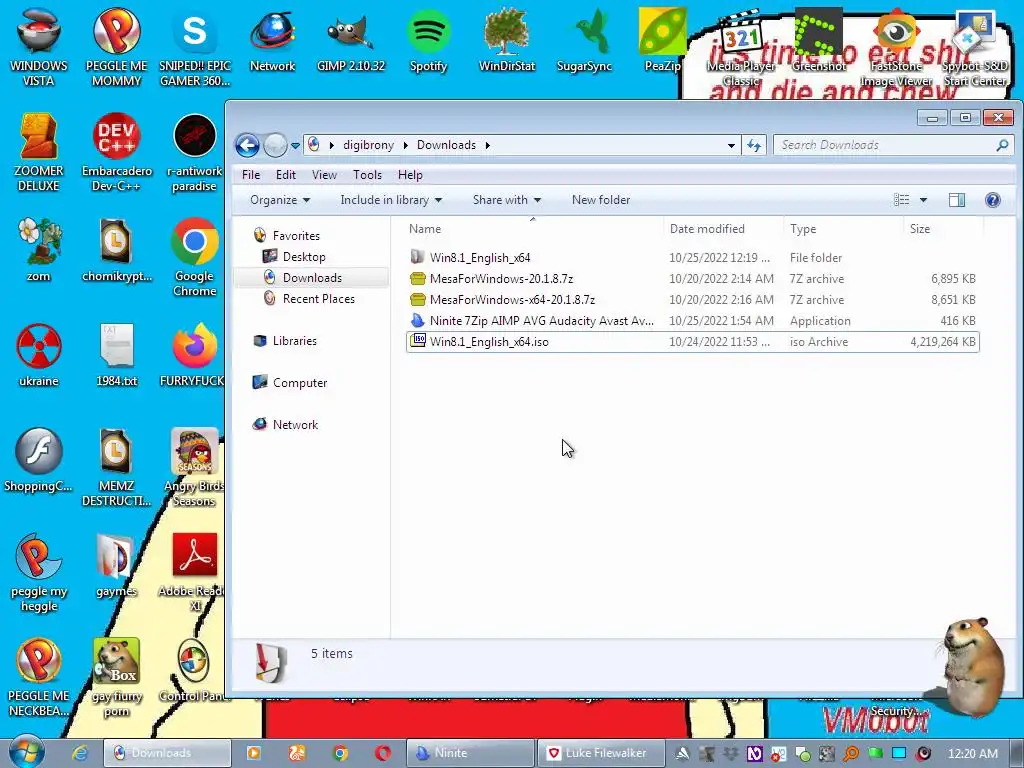Open the Share with dropdown

(x=507, y=200)
